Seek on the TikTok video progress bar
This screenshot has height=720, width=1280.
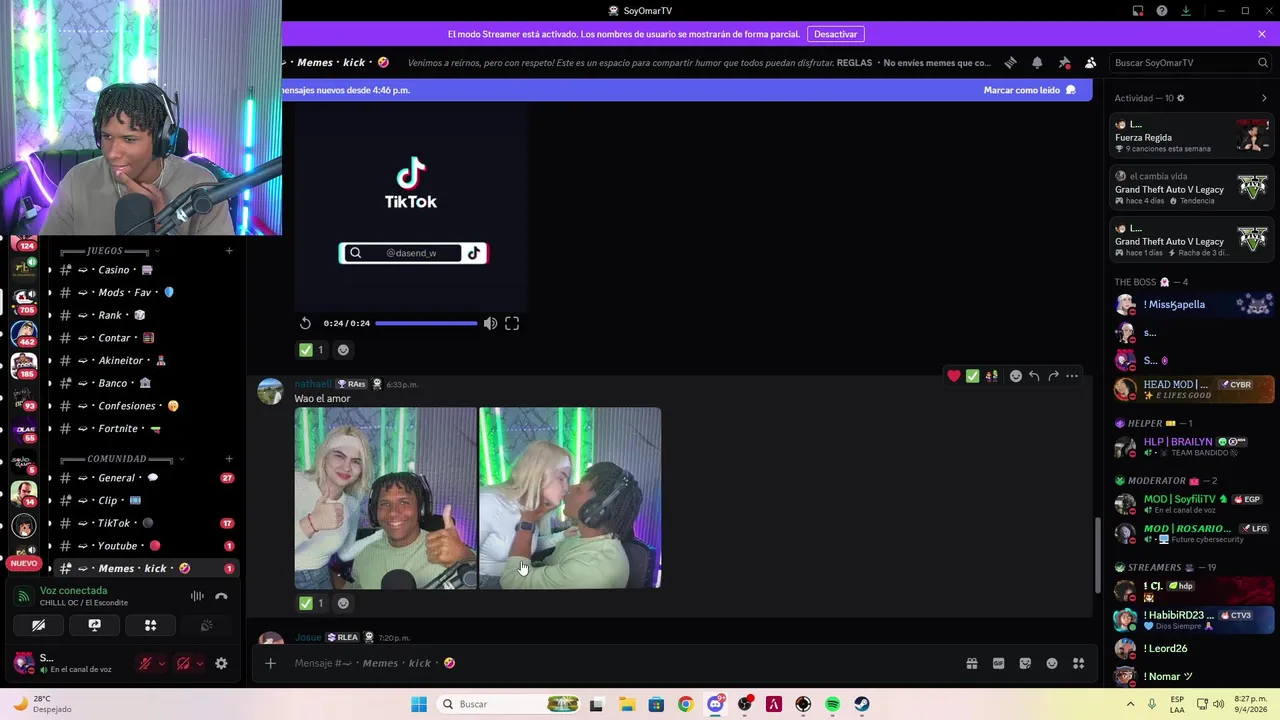point(426,323)
